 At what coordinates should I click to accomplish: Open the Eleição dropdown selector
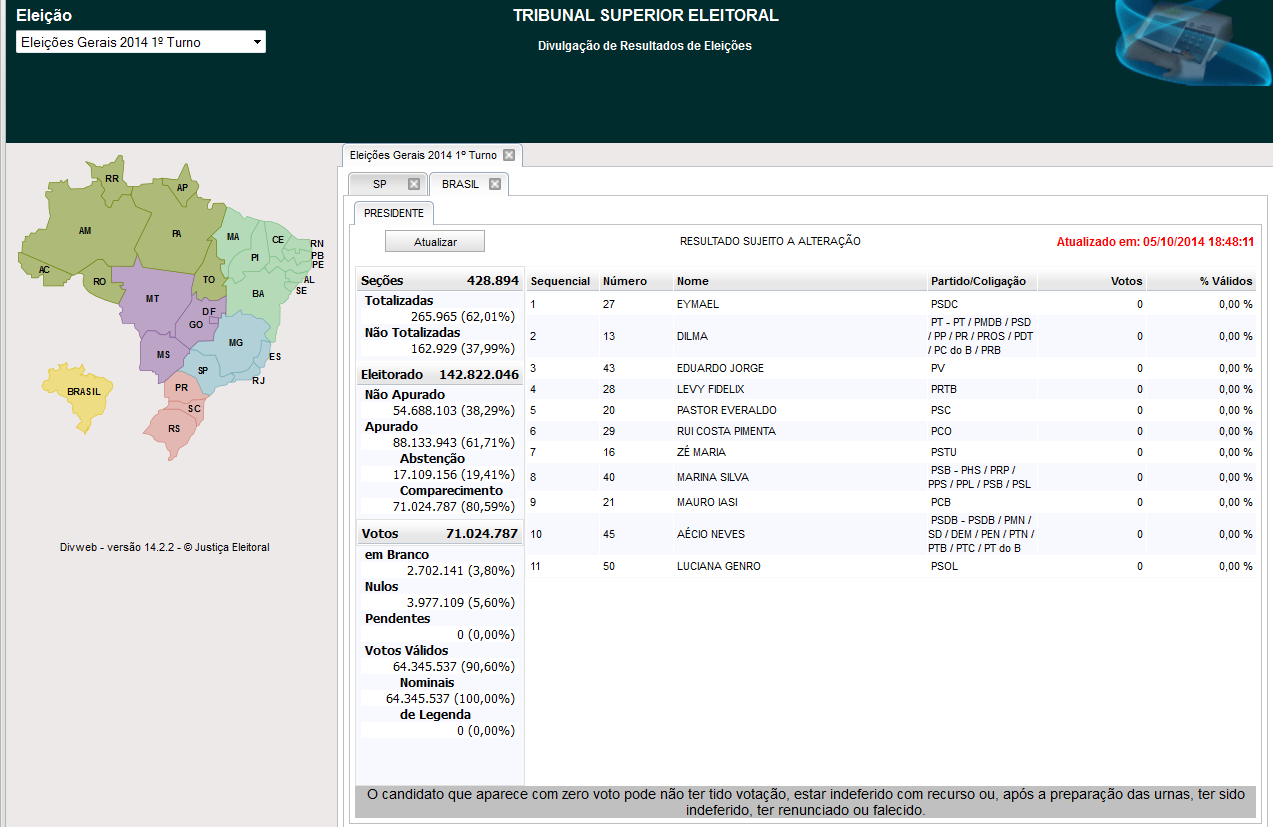coord(141,42)
